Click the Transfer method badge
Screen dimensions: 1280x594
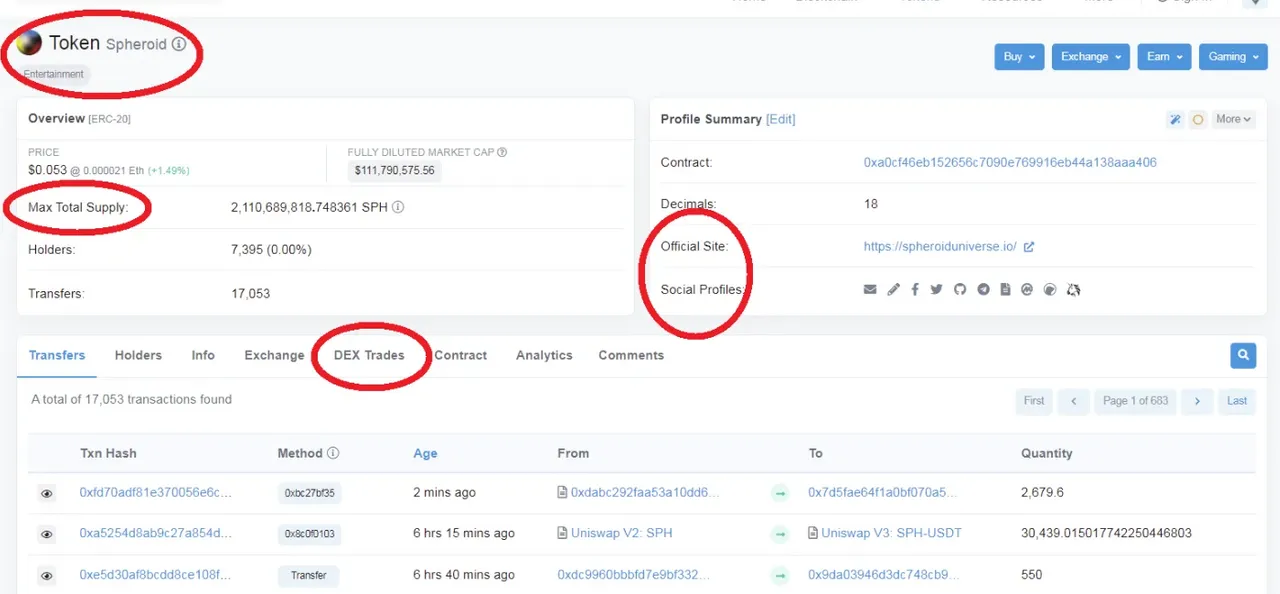click(309, 576)
